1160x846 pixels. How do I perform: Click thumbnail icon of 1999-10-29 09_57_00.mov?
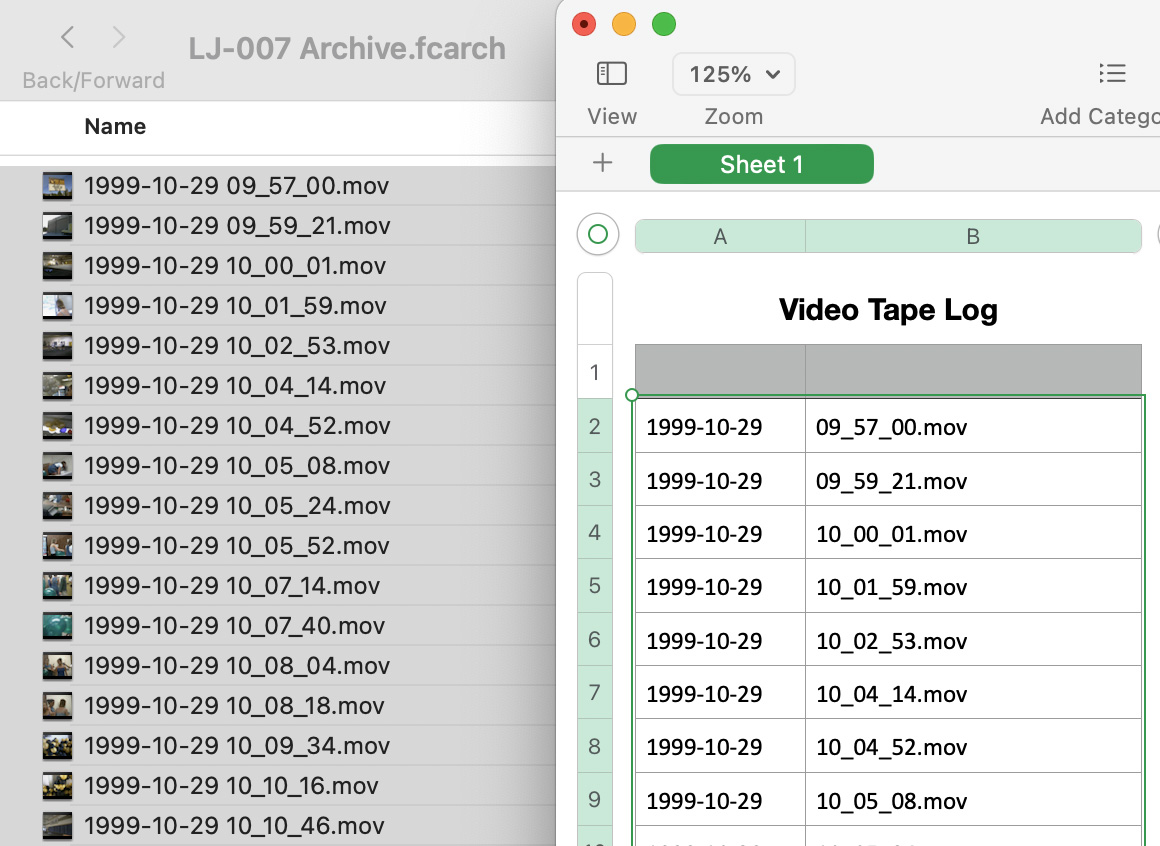click(57, 186)
